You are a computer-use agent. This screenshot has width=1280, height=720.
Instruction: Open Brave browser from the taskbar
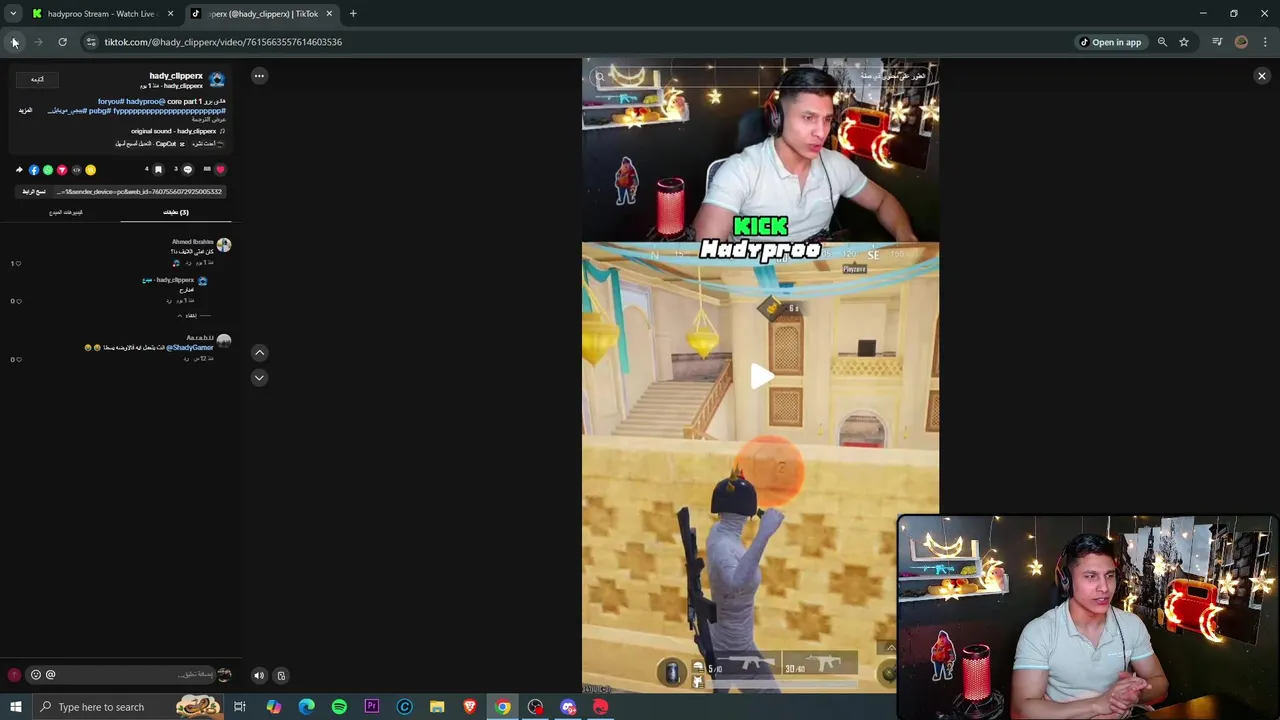click(x=470, y=707)
